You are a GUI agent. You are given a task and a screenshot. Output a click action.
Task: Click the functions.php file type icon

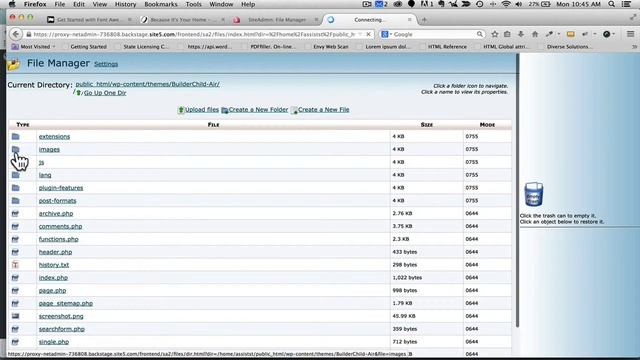tap(16, 239)
